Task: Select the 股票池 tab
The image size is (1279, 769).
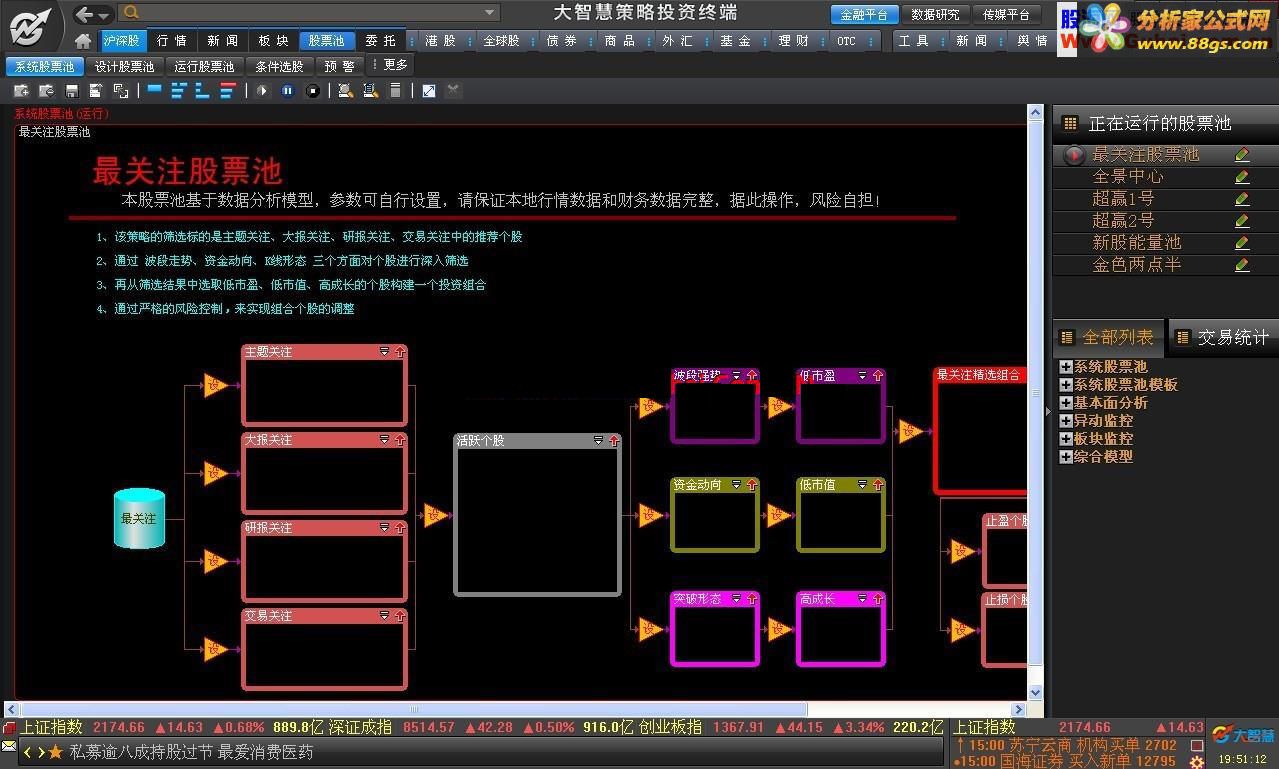Action: click(326, 41)
